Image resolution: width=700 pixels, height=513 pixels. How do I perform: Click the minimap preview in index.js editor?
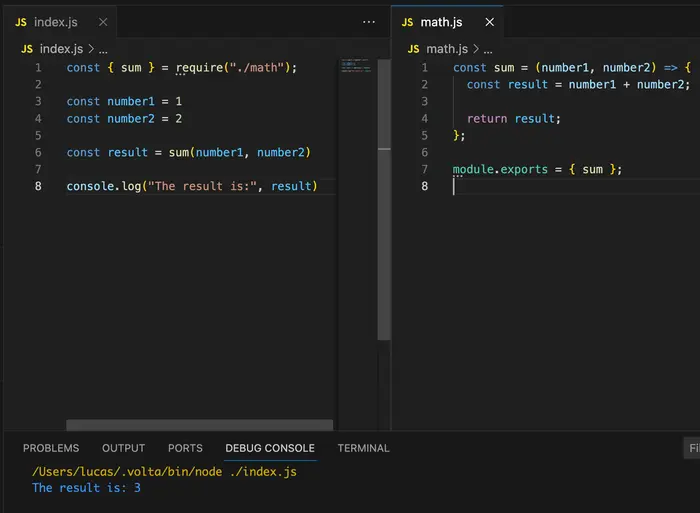[356, 66]
